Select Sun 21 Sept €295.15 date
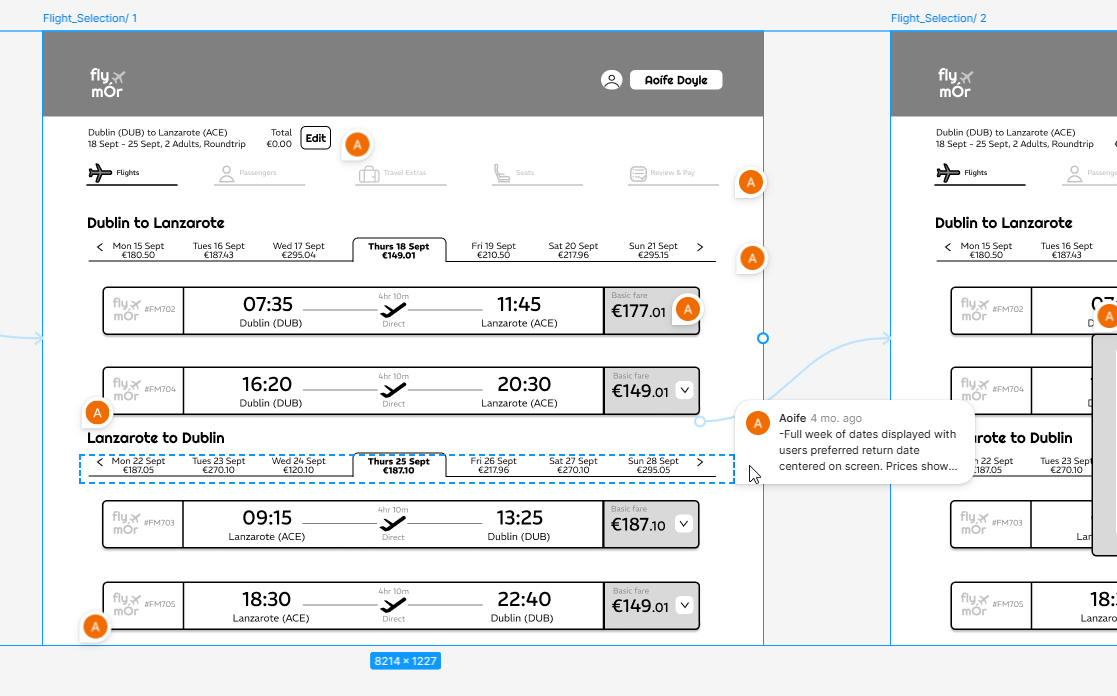The height and width of the screenshot is (696, 1117). tap(653, 250)
